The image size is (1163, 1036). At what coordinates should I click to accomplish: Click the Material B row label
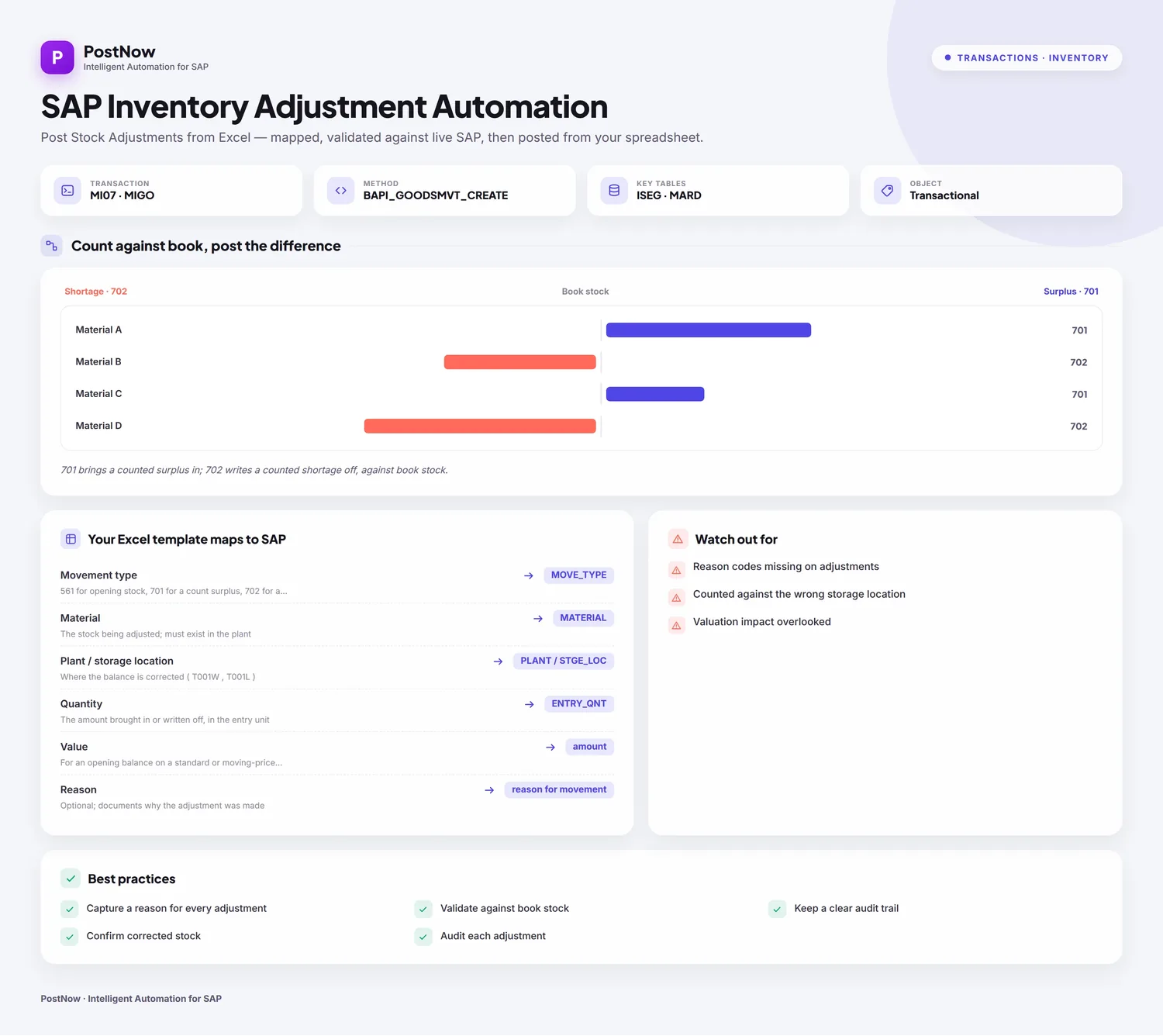pos(98,361)
